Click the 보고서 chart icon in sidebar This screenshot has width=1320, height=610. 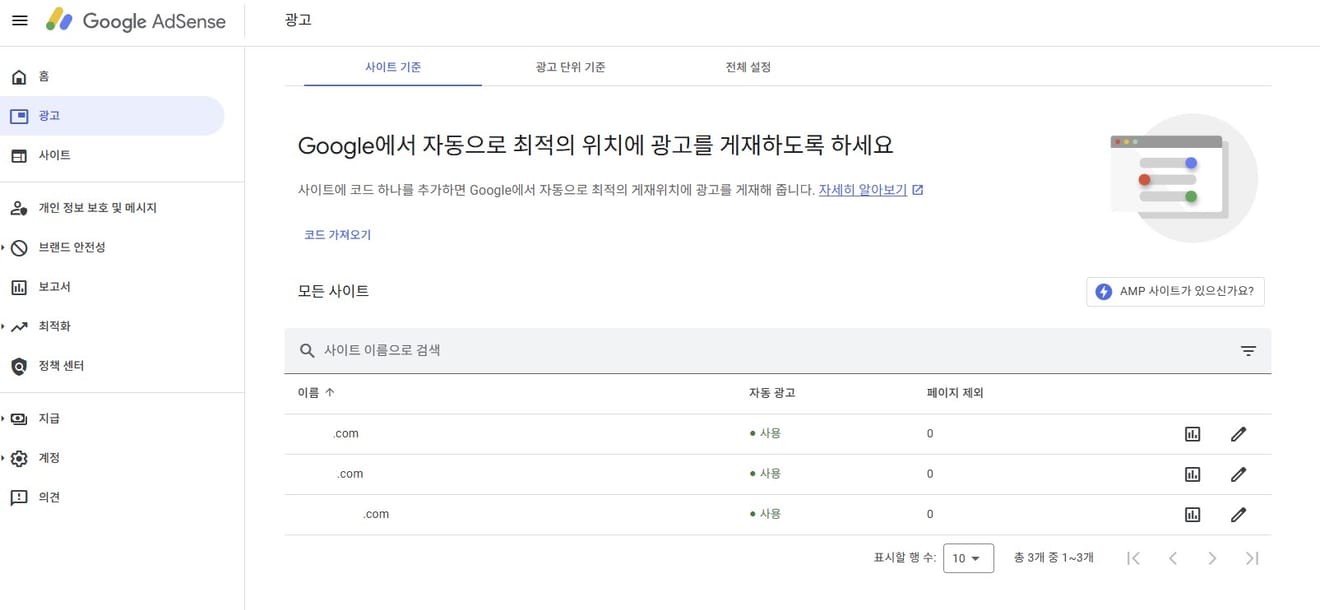(19, 287)
